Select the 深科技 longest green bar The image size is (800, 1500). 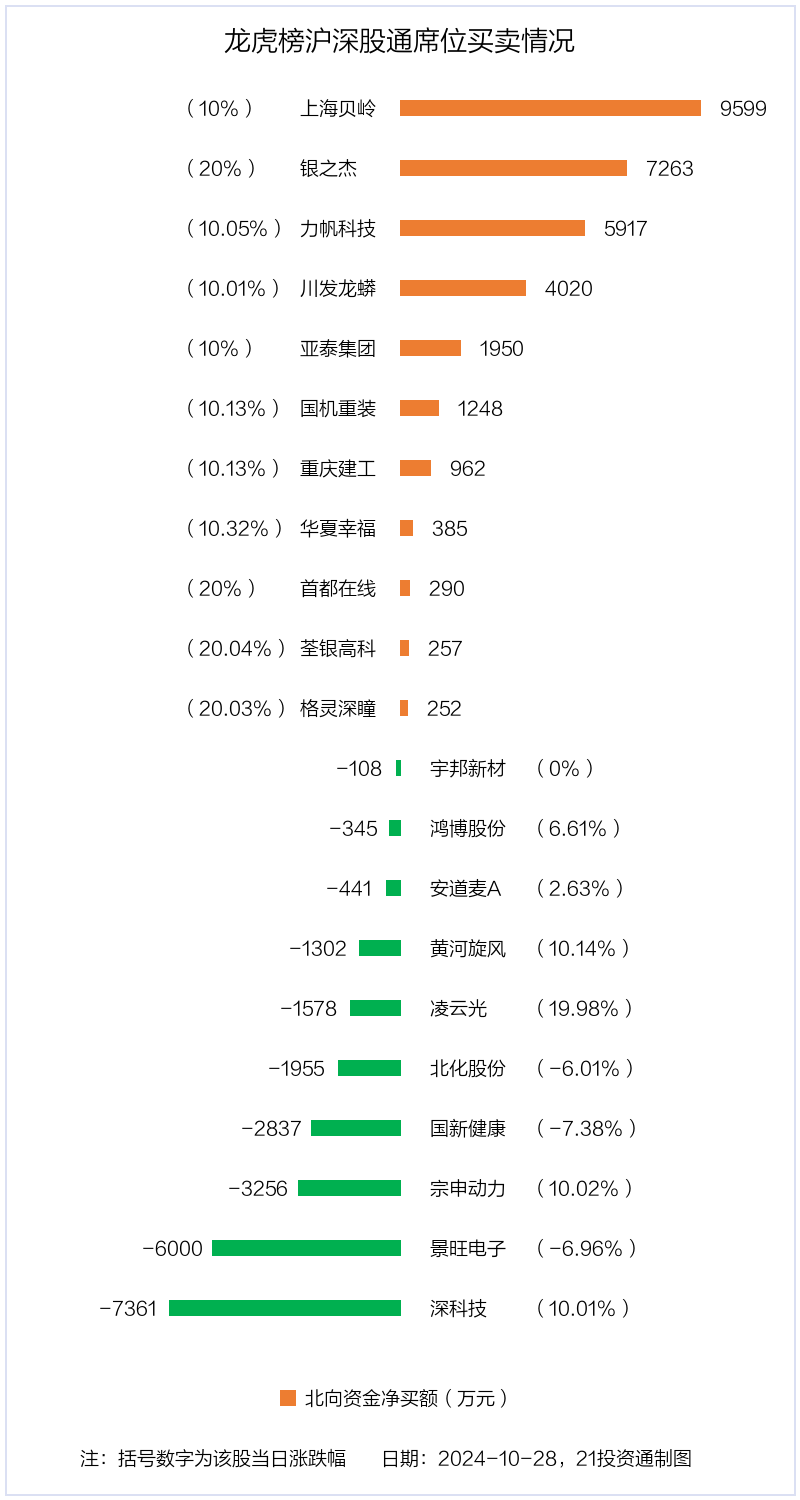pos(285,1308)
